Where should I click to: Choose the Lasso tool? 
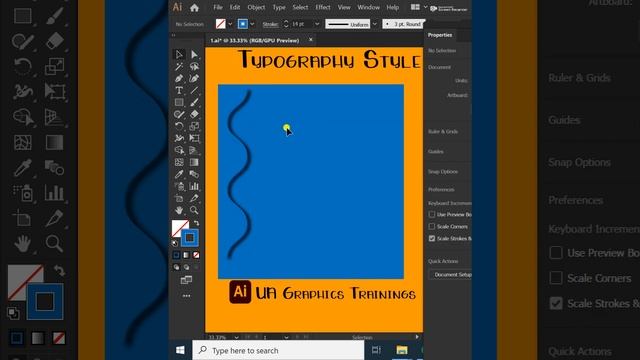coord(194,67)
